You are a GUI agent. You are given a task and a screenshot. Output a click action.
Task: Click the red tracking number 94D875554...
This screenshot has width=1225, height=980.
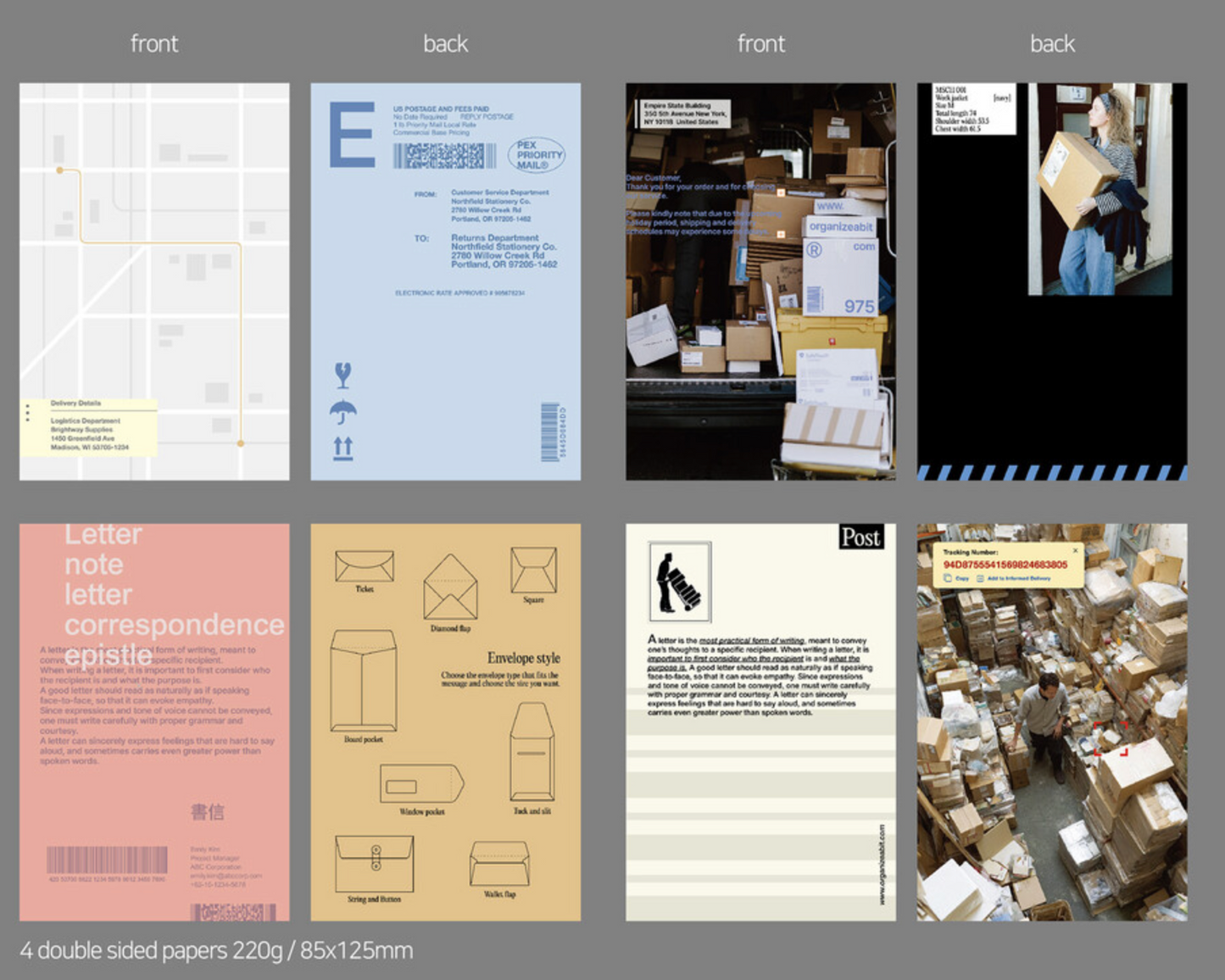point(1005,564)
